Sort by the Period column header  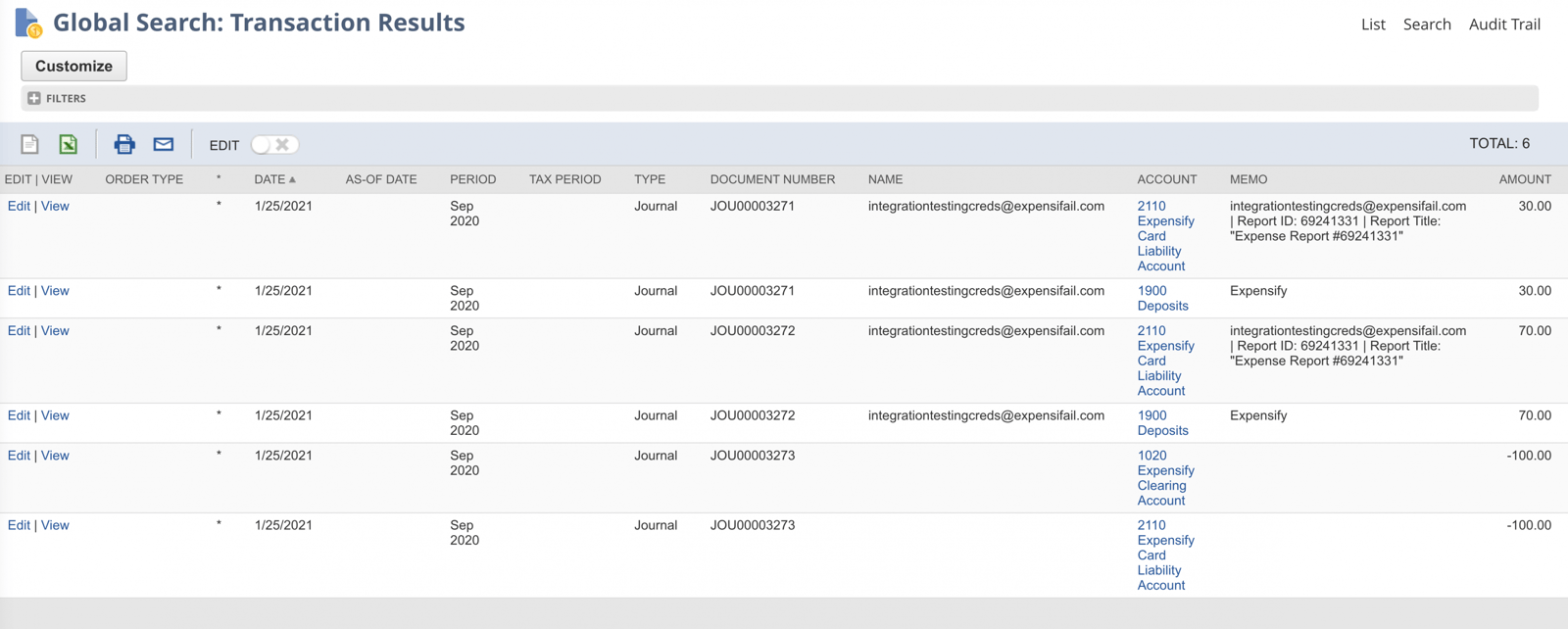click(x=472, y=179)
